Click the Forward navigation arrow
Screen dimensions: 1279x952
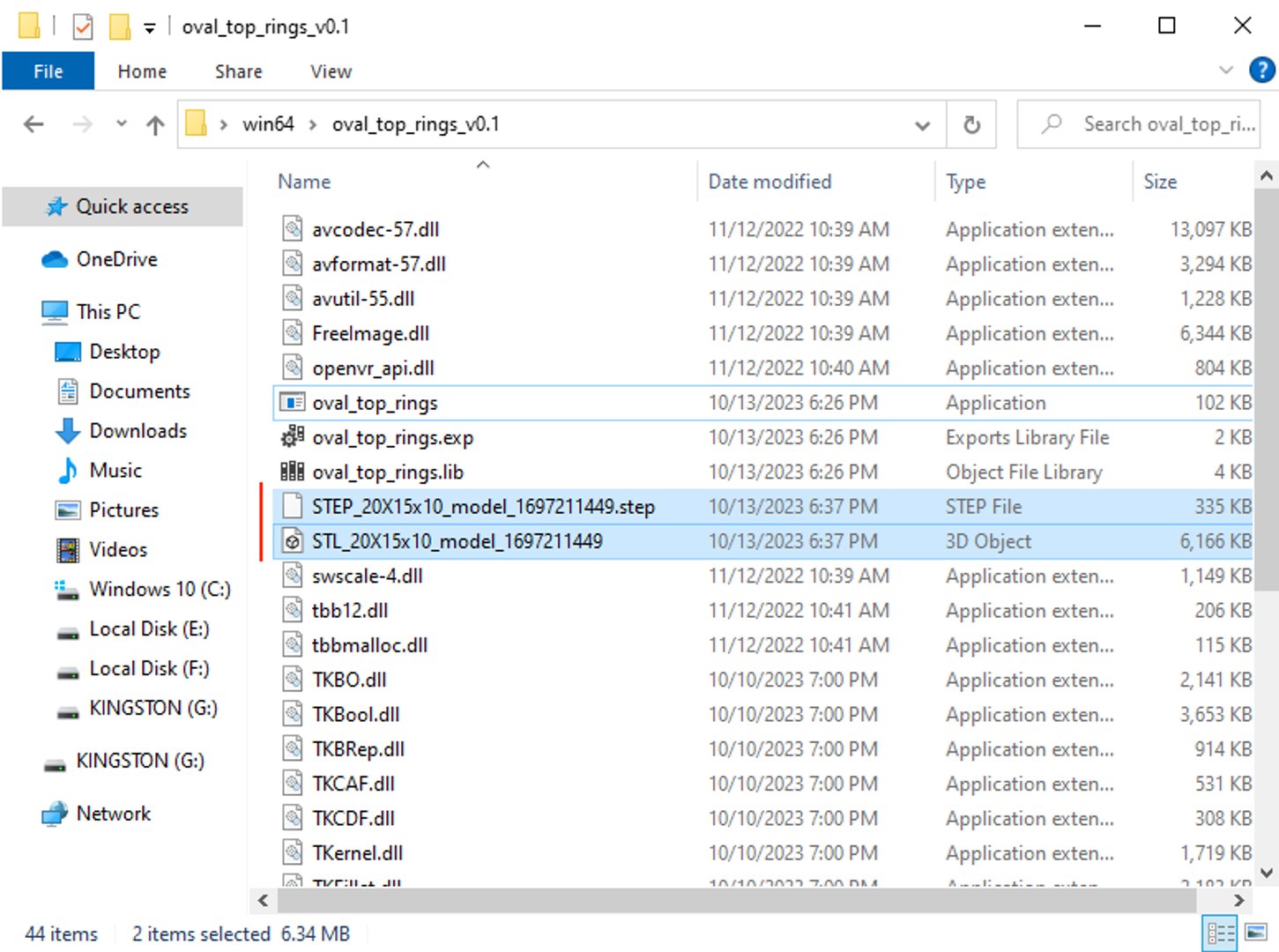(82, 124)
